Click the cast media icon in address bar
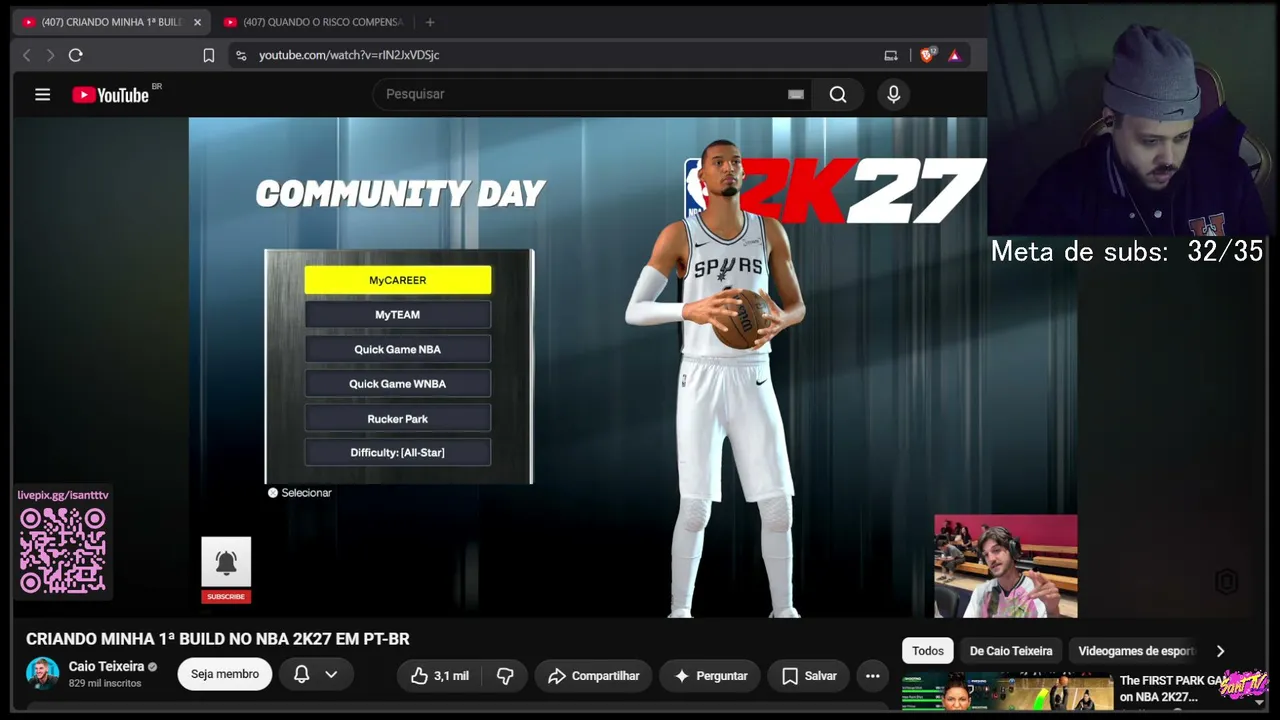The image size is (1280, 720). (x=891, y=55)
